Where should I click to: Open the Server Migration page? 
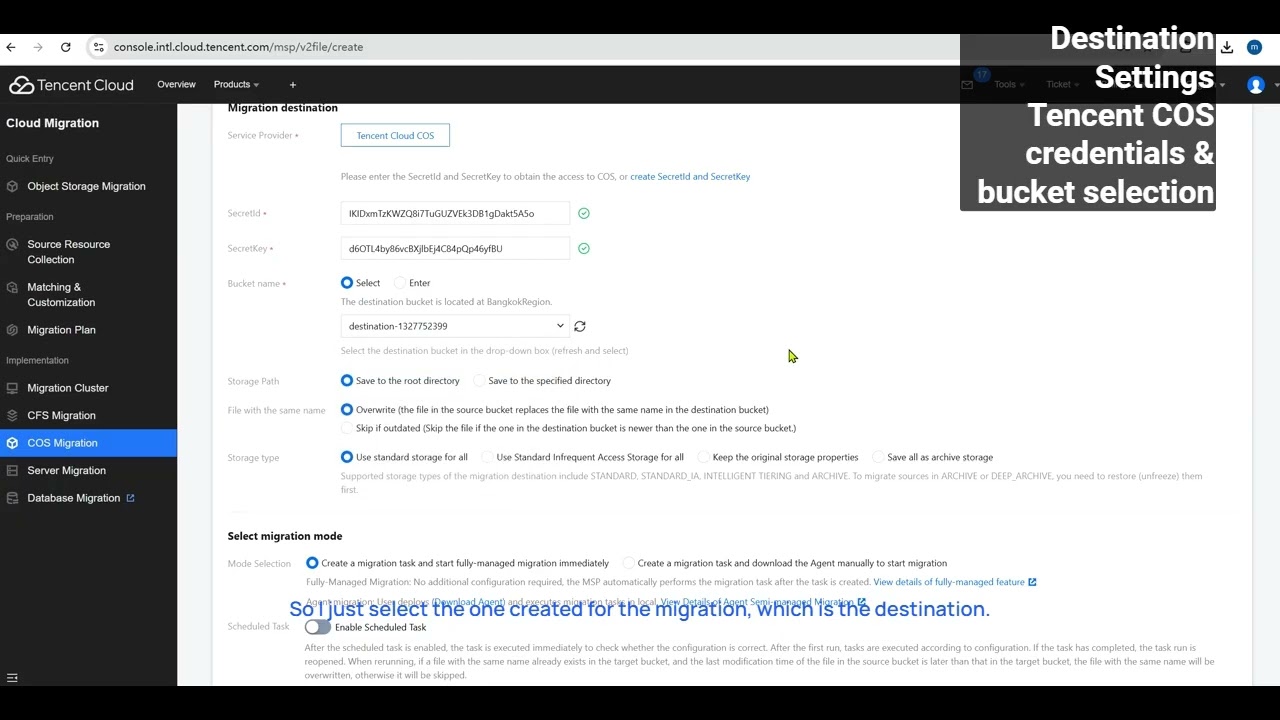(x=66, y=470)
